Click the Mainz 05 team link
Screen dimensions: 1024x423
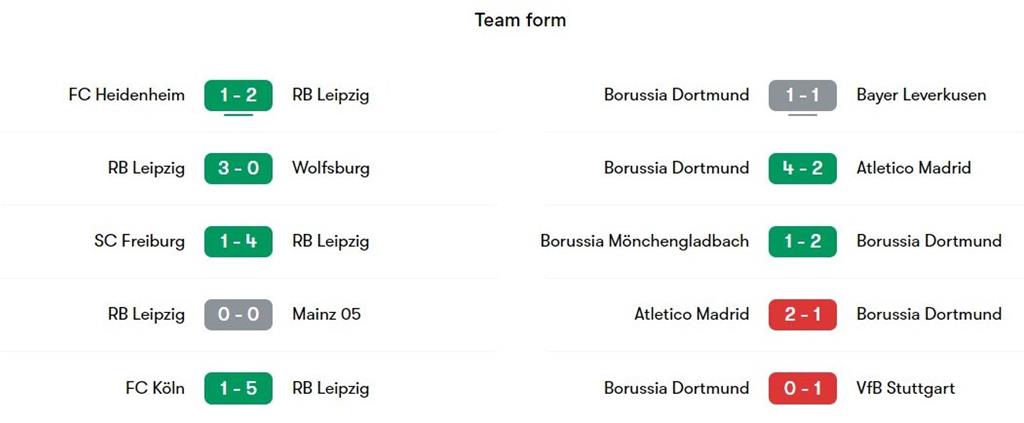pos(326,314)
